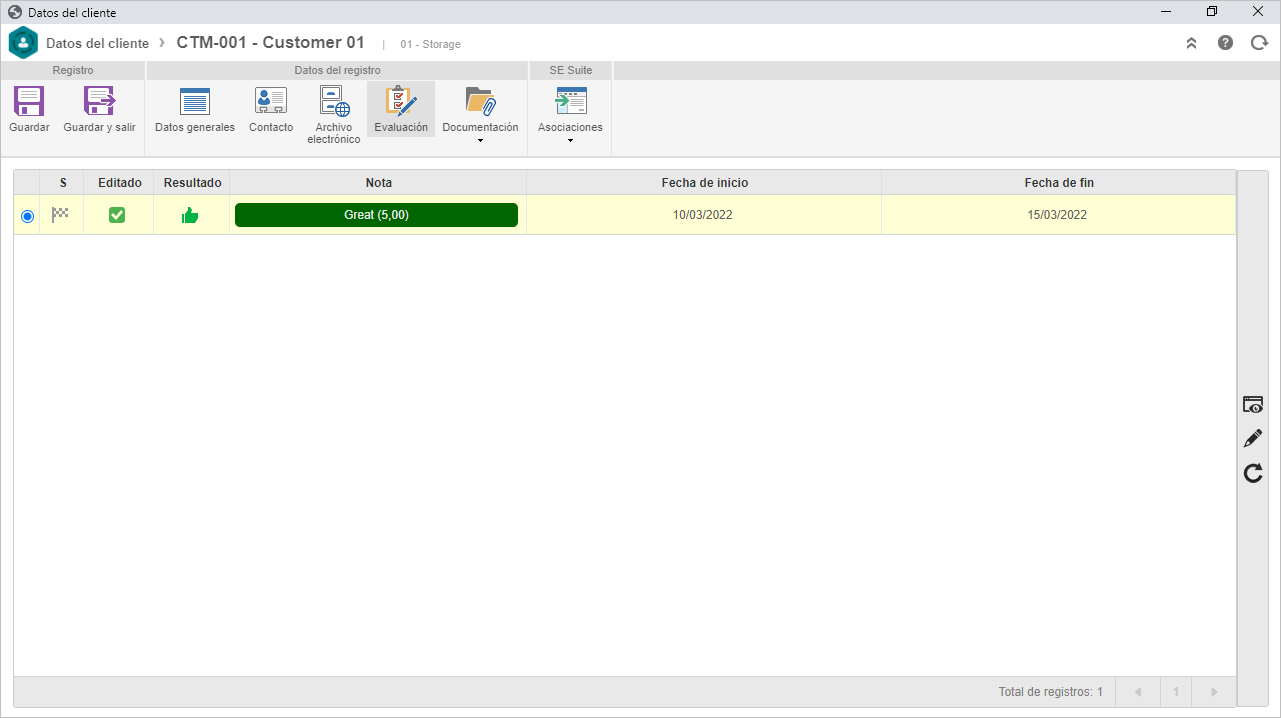Image resolution: width=1281 pixels, height=718 pixels.
Task: Click the refresh icon in header
Action: tap(1259, 43)
